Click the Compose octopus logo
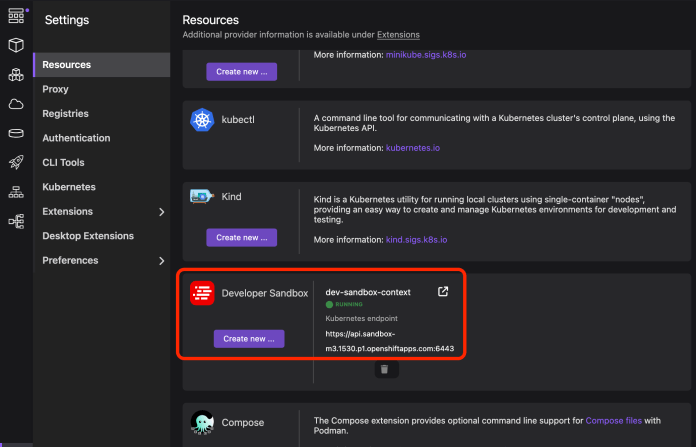Viewport: 696px width, 447px height. click(202, 422)
